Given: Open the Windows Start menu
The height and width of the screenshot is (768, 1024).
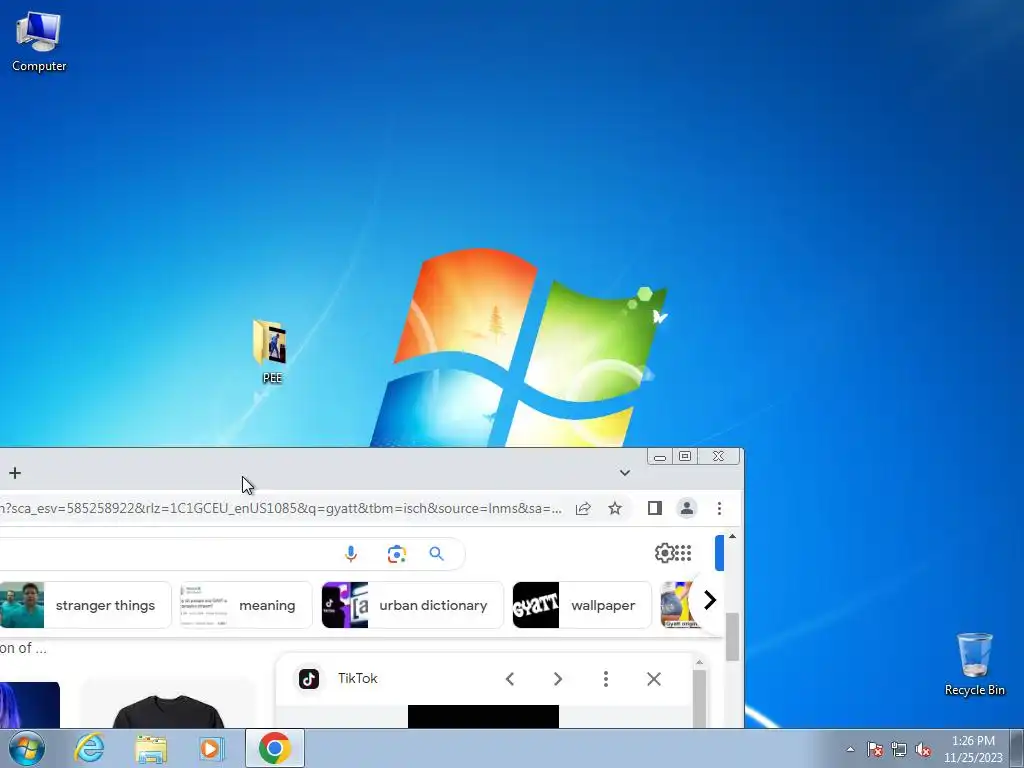Looking at the screenshot, I should [27, 748].
